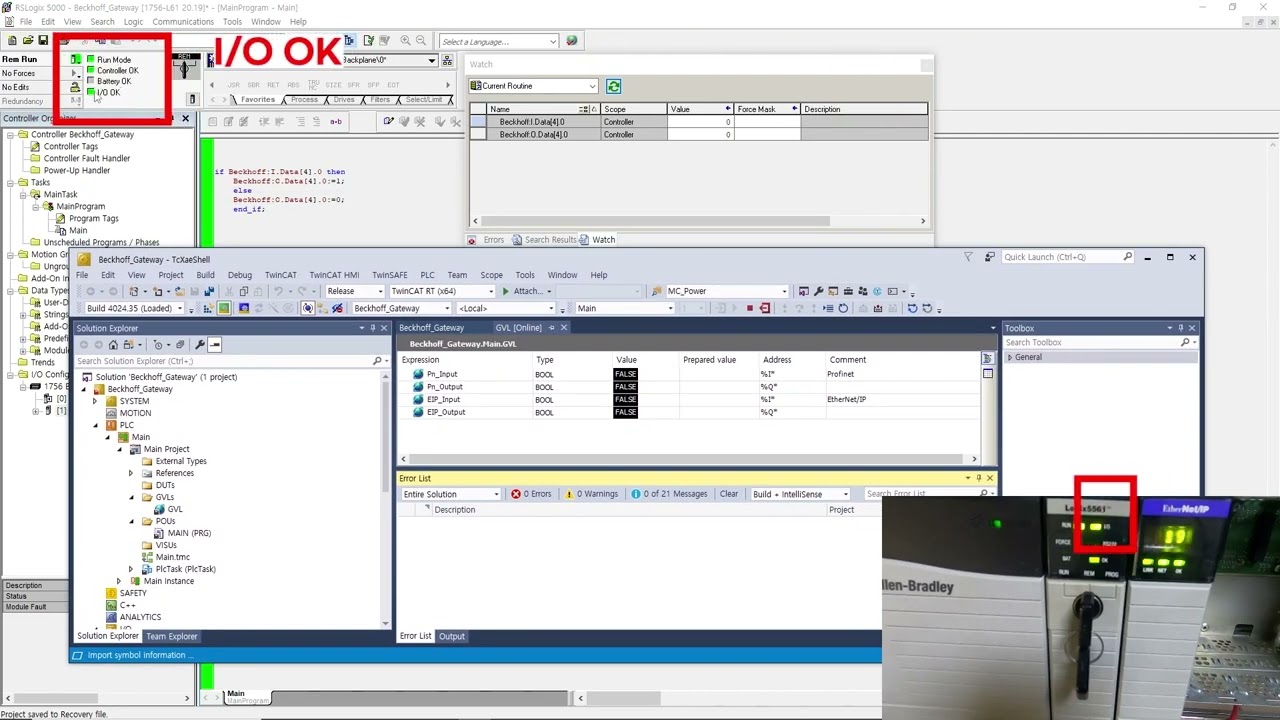This screenshot has height=720, width=1280.
Task: Click the GVL editor horizontal scrollbar
Action: [687, 459]
